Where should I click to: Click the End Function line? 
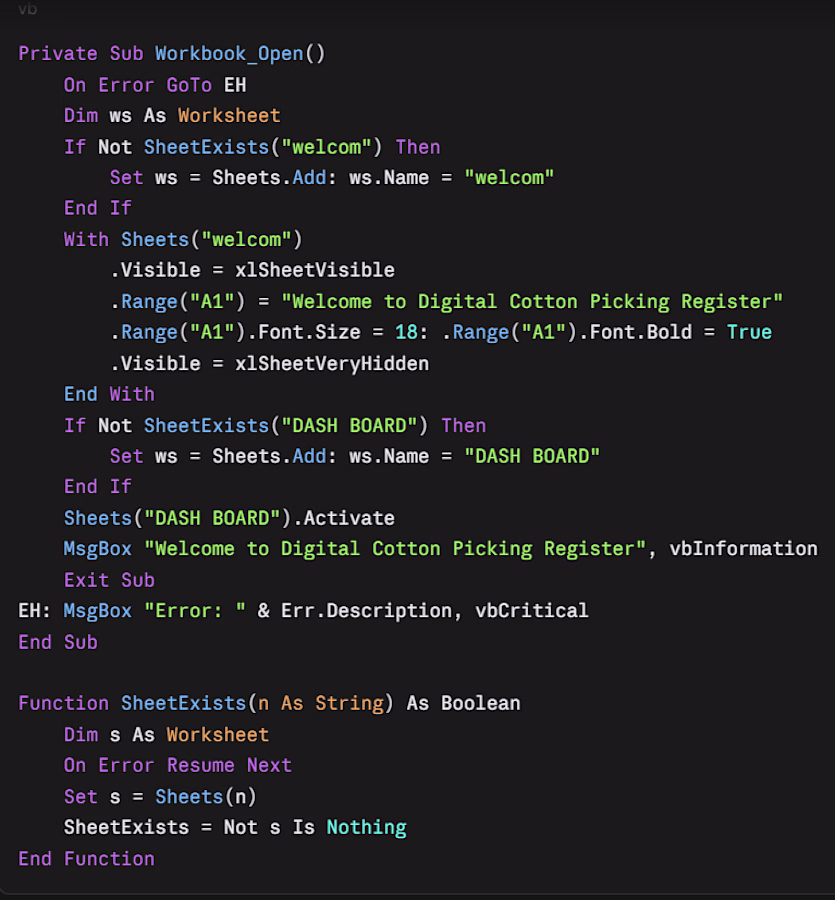(x=86, y=859)
